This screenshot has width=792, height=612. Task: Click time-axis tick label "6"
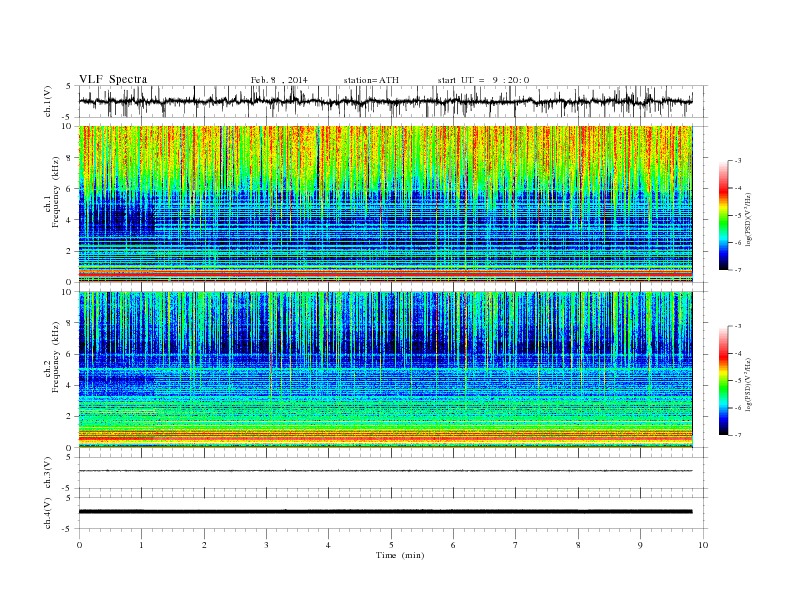(x=453, y=545)
